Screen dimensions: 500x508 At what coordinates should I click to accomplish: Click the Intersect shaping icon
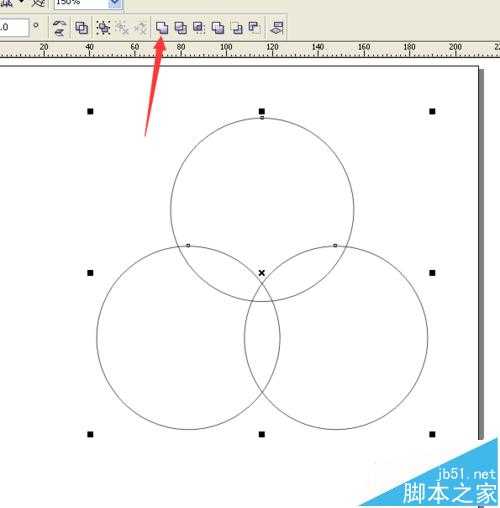pos(199,28)
